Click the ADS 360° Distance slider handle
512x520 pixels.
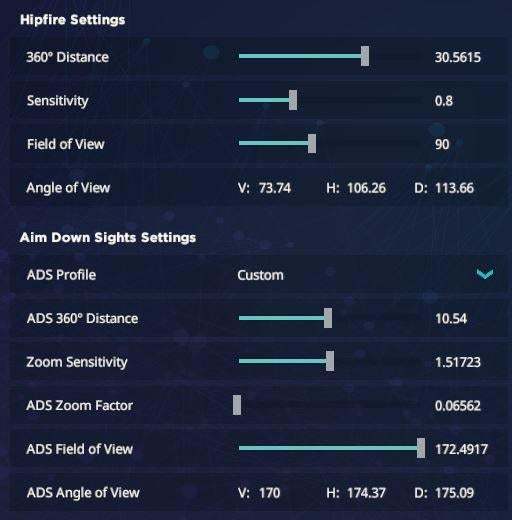328,318
